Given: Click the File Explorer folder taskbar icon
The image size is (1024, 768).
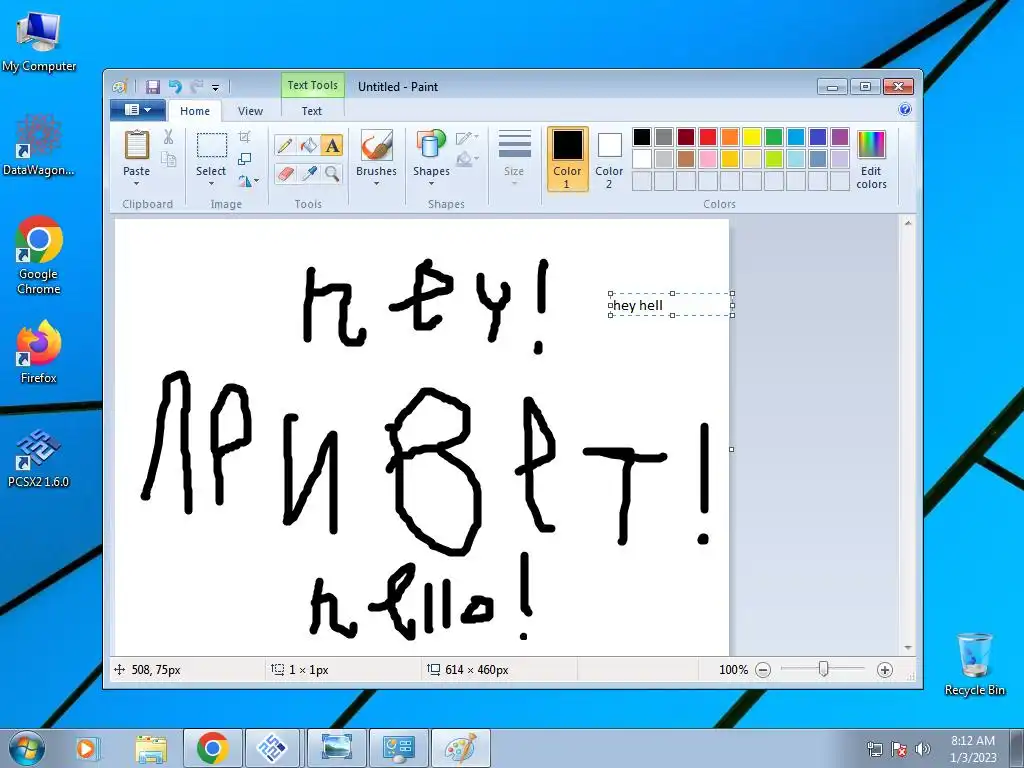Looking at the screenshot, I should coord(151,748).
